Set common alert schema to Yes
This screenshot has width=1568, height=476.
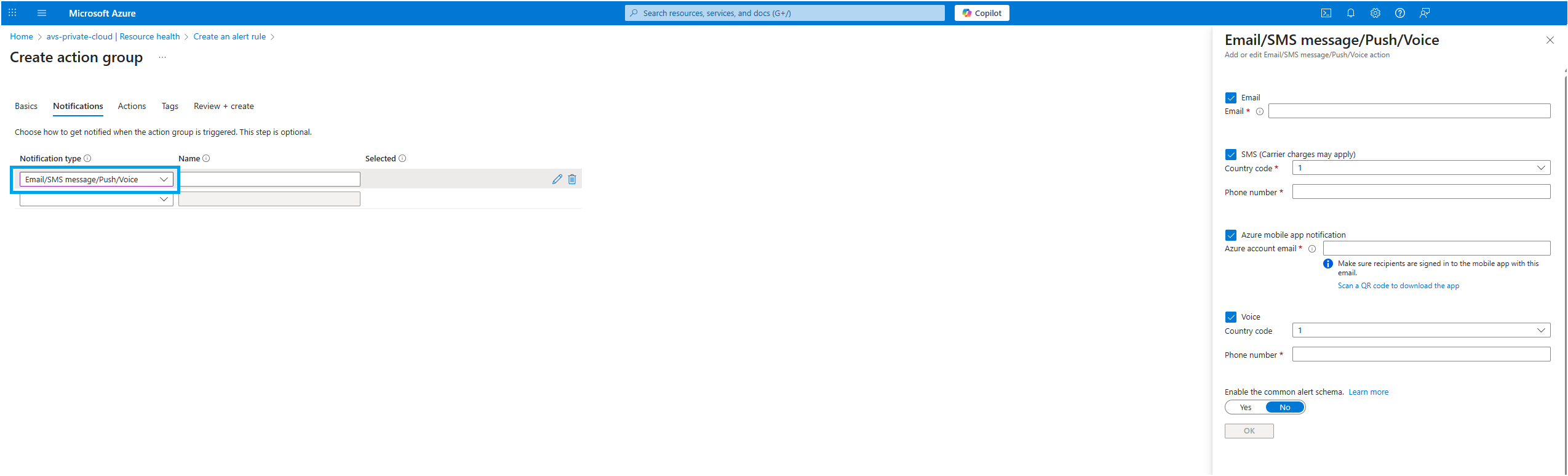coord(1246,408)
